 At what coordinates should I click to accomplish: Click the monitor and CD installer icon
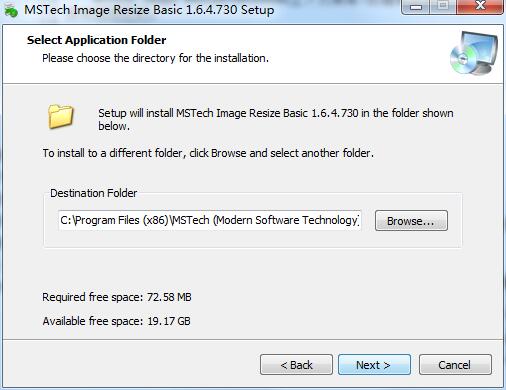point(474,53)
